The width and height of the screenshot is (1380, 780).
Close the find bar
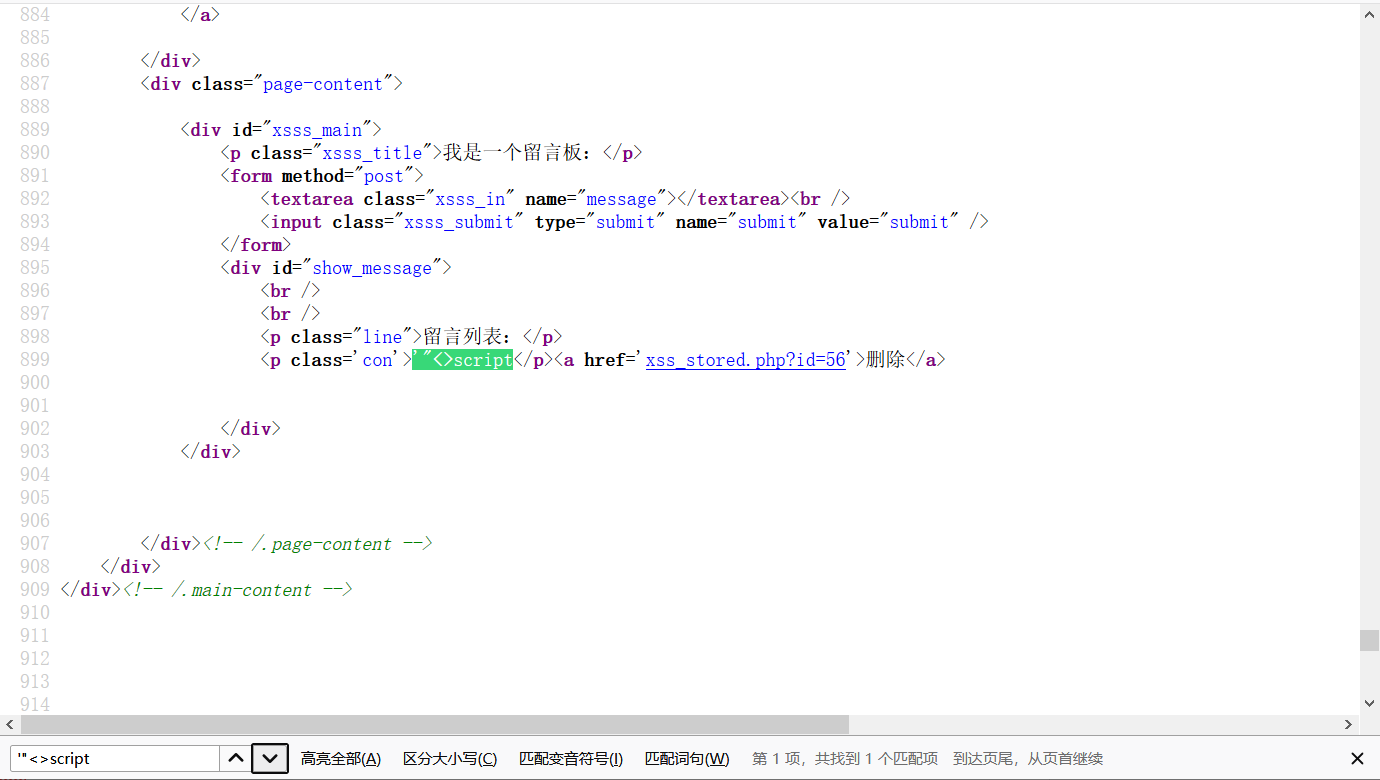click(x=1357, y=759)
